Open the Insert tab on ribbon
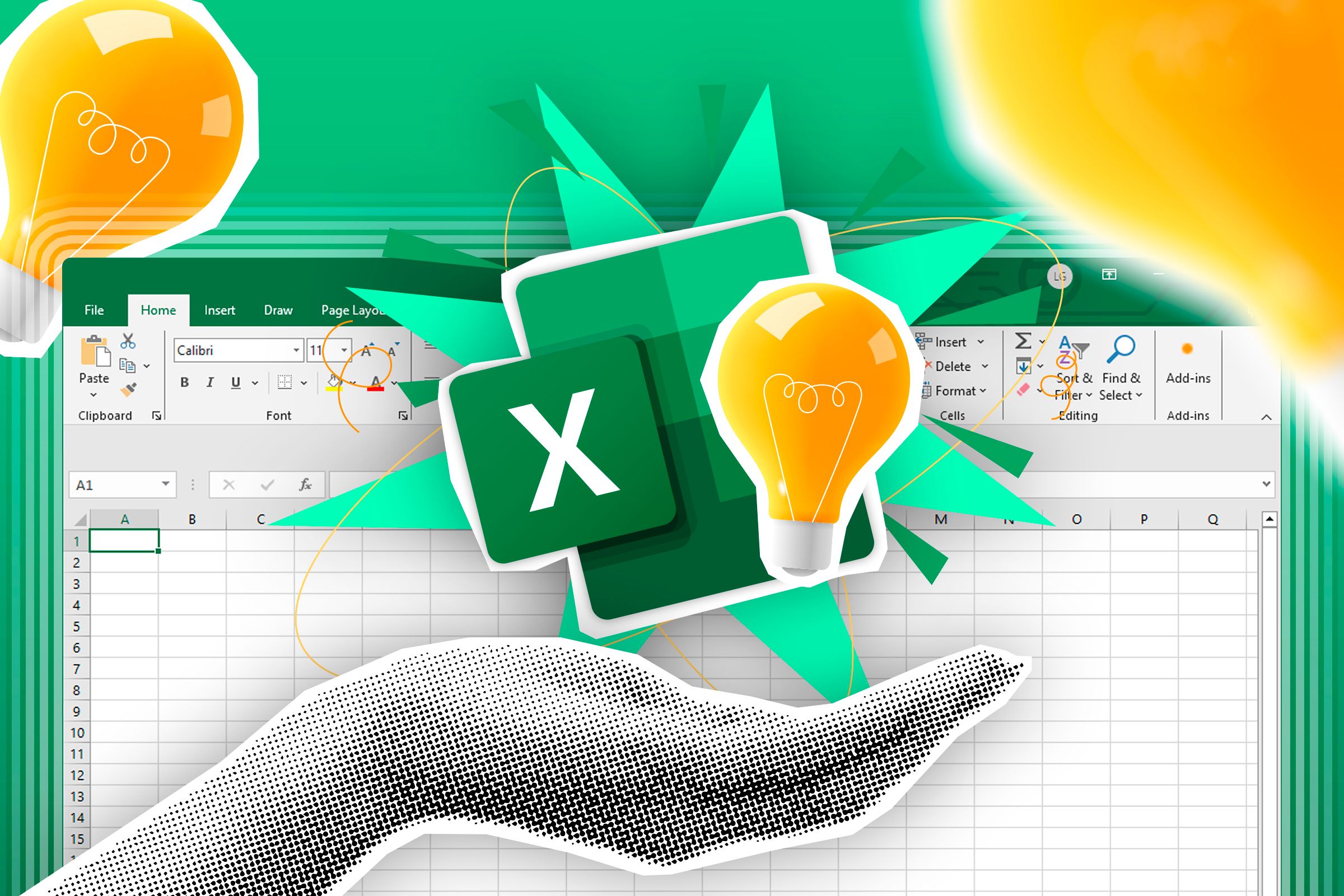 (x=217, y=310)
